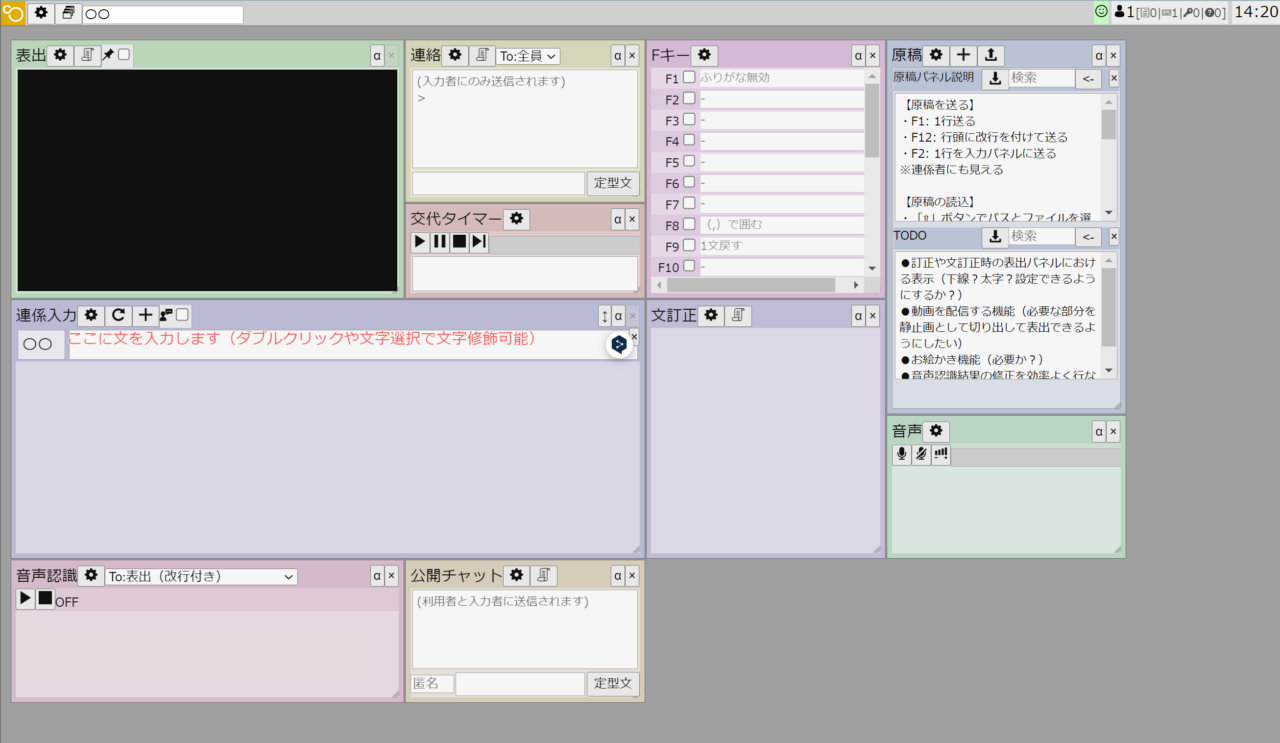This screenshot has width=1280, height=743.
Task: Open the 表出 panel log scroll icon
Action: 87,55
